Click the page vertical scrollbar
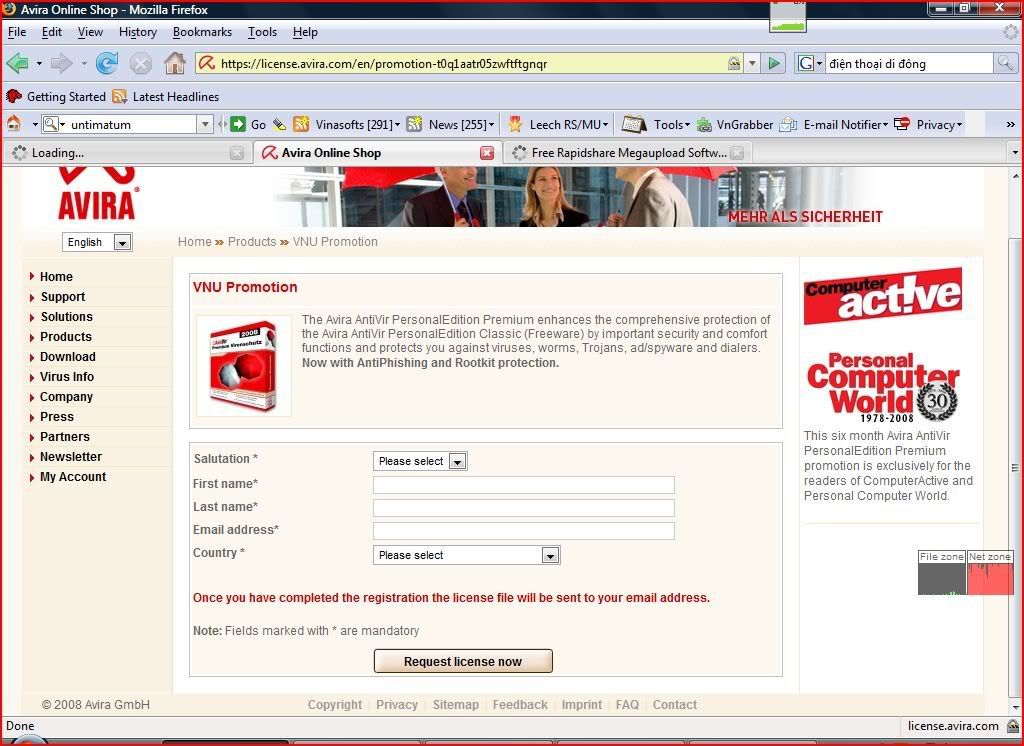The width and height of the screenshot is (1024, 746). [x=1015, y=467]
